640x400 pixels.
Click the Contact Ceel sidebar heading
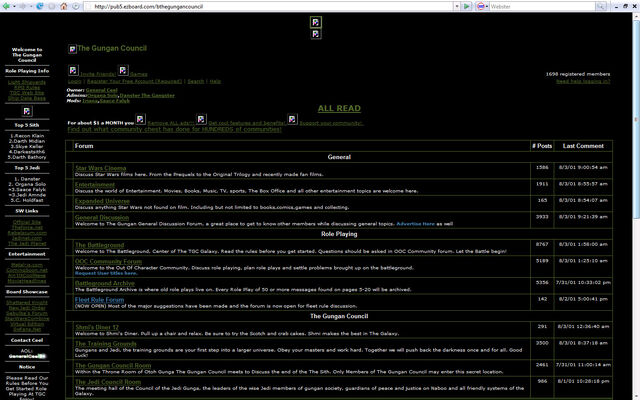point(27,340)
